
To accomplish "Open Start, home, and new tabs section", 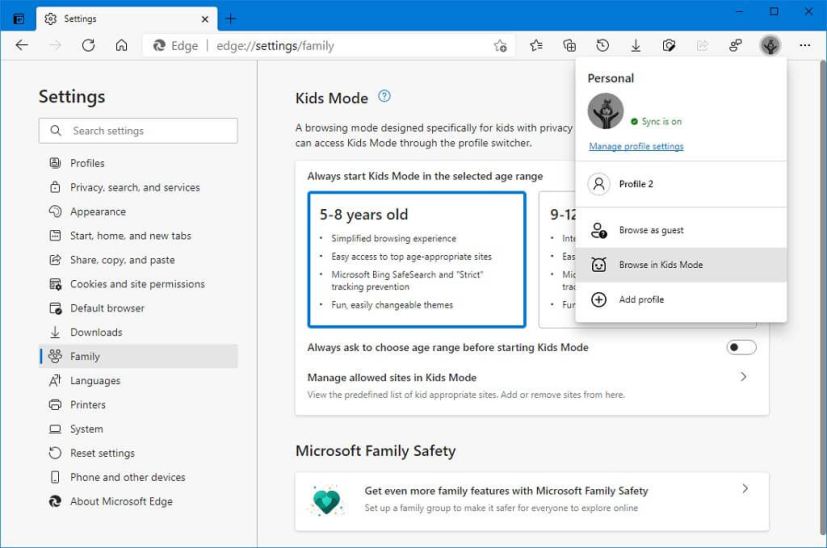I will click(x=138, y=236).
